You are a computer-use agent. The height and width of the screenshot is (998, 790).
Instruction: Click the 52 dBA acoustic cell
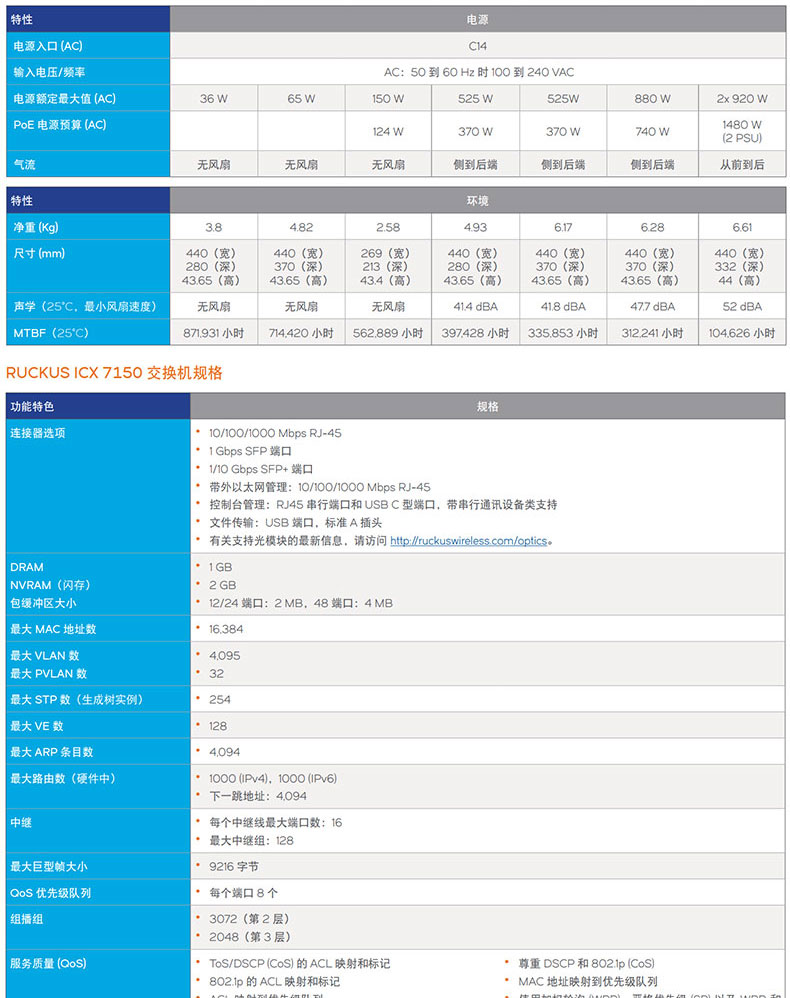(742, 307)
